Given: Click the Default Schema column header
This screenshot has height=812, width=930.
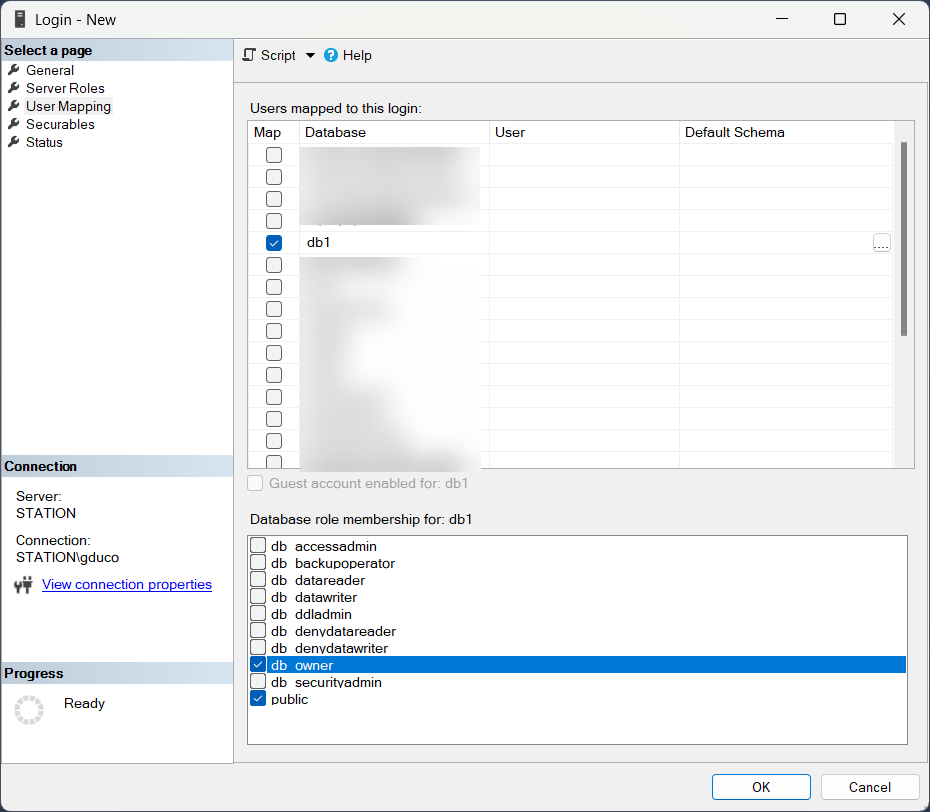Looking at the screenshot, I should (786, 132).
